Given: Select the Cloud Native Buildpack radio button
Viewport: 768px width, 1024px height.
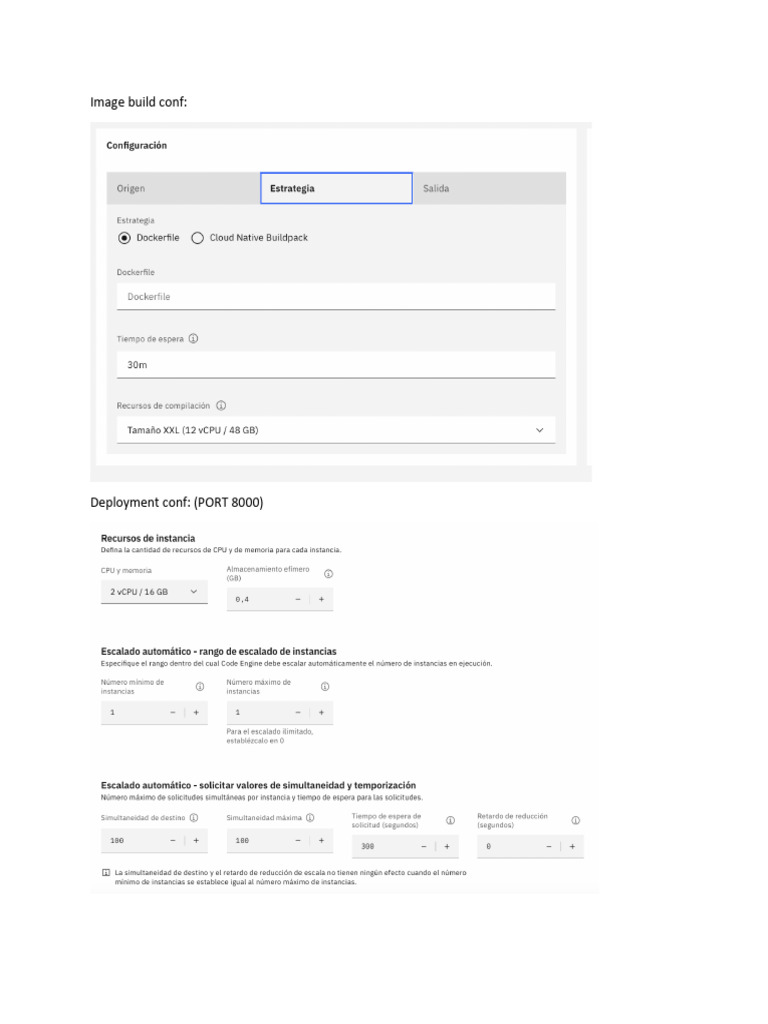Looking at the screenshot, I should point(197,238).
